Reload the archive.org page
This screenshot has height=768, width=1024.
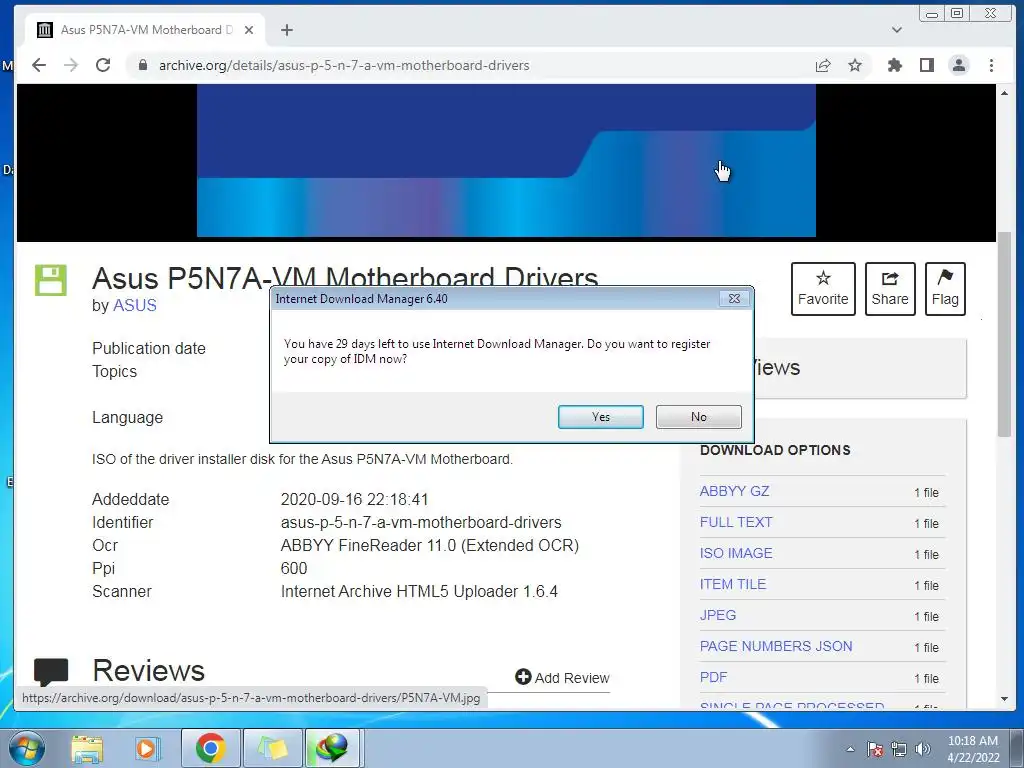point(103,65)
